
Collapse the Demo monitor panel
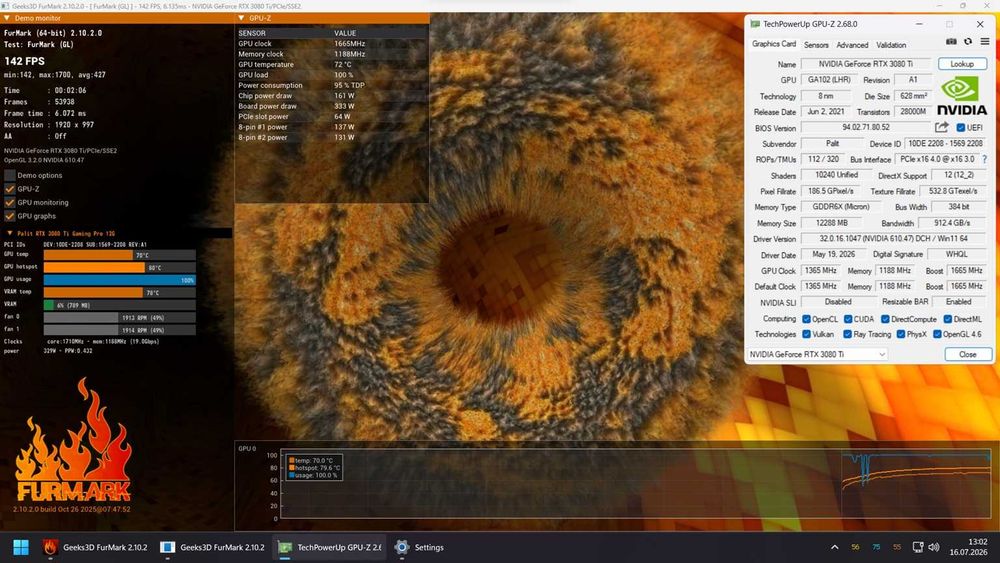click(x=7, y=18)
